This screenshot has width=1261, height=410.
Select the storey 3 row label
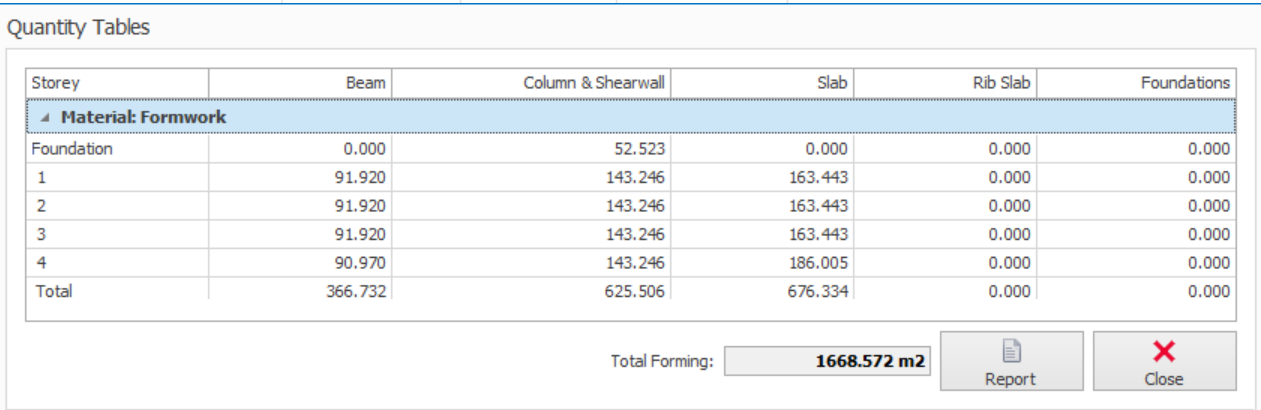click(x=42, y=235)
